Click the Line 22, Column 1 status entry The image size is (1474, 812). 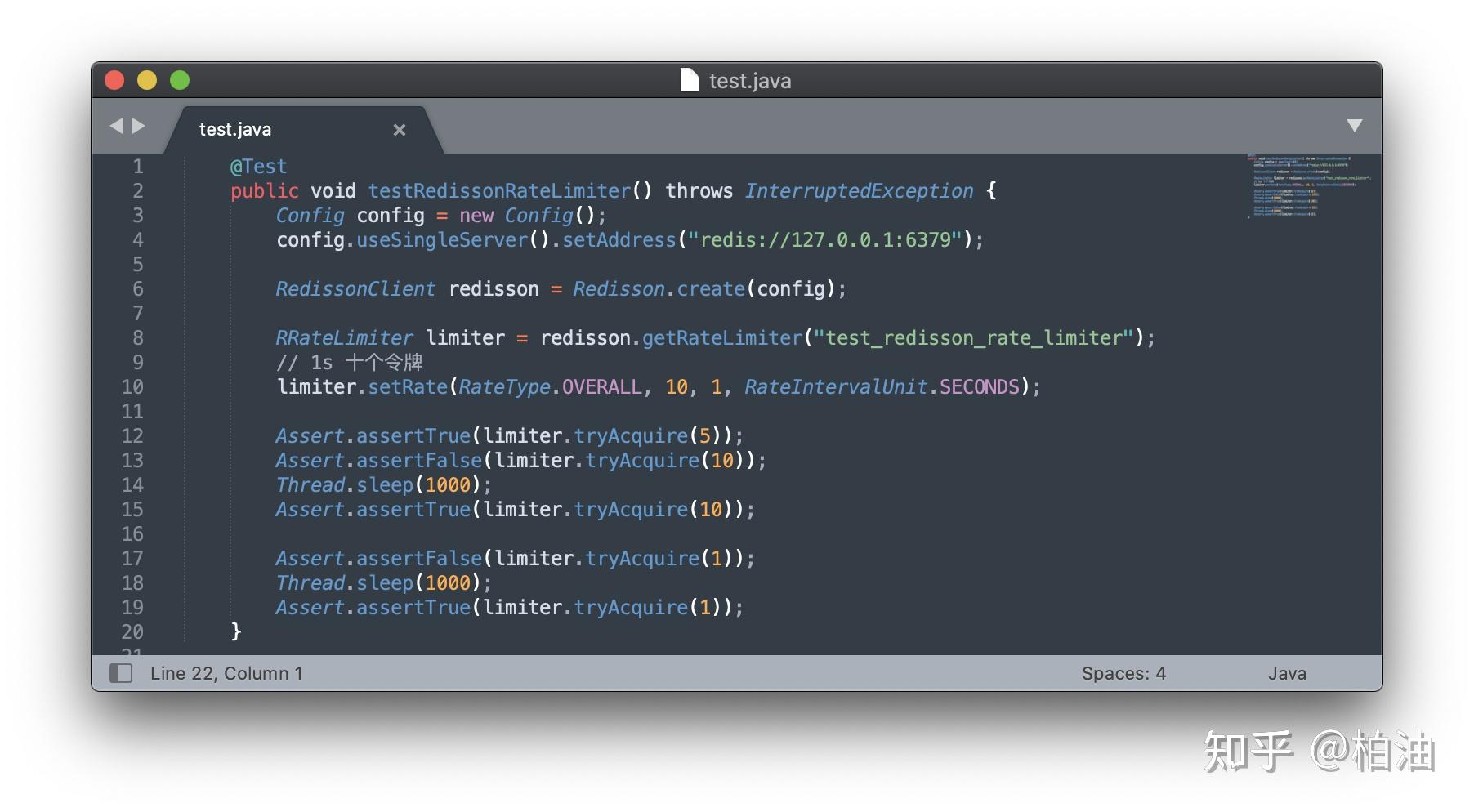[x=226, y=673]
